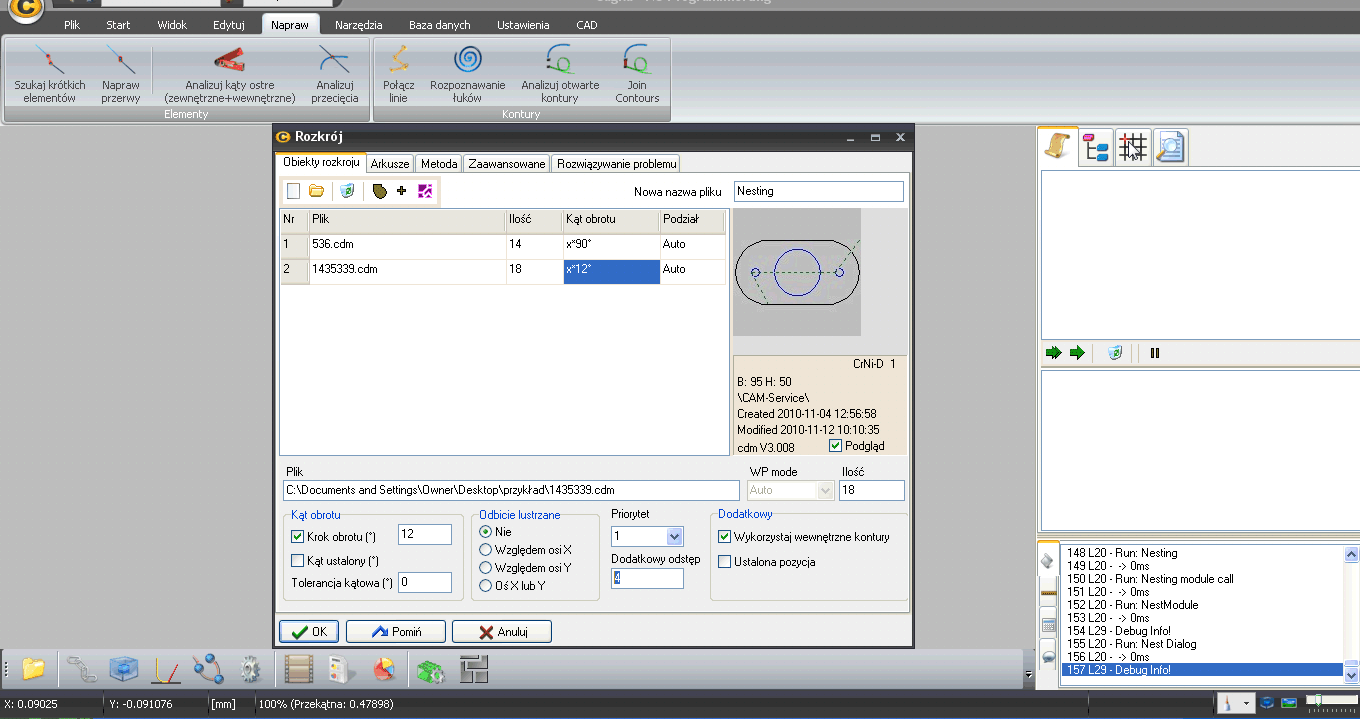
Task: Open the Zaawansowane tab
Action: coord(507,164)
